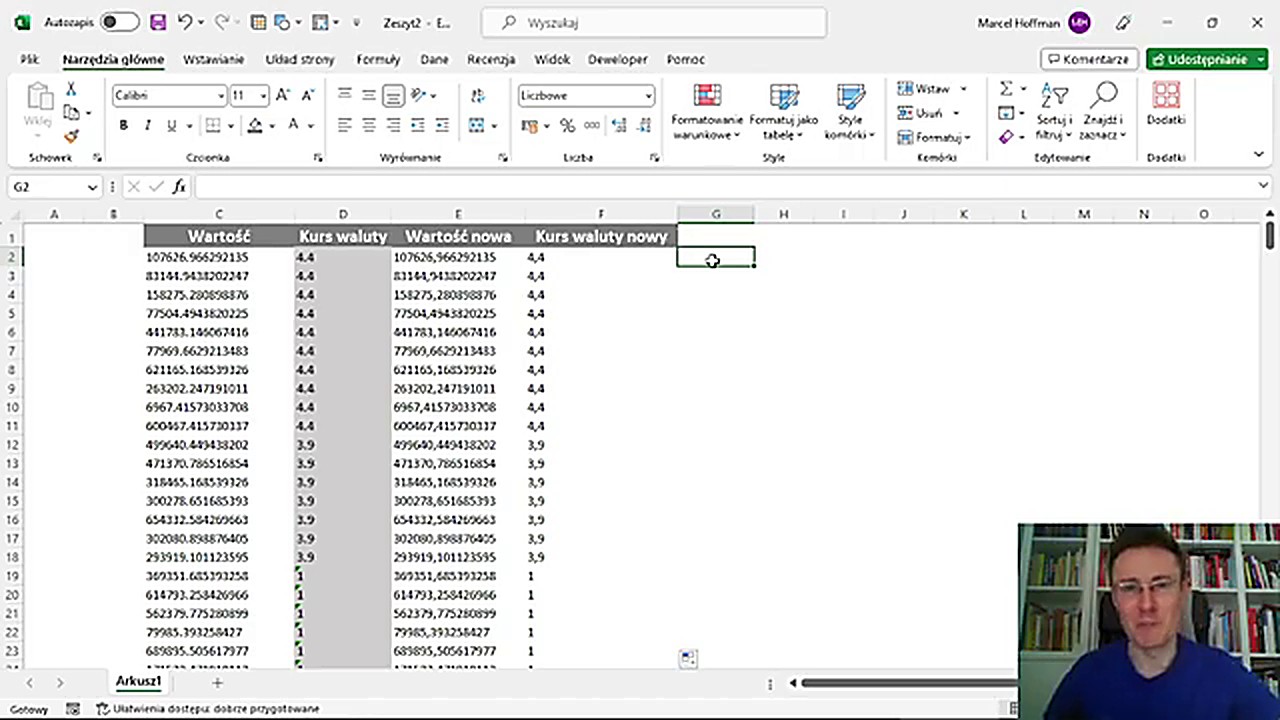
Task: Toggle italic formatting
Action: pos(147,125)
